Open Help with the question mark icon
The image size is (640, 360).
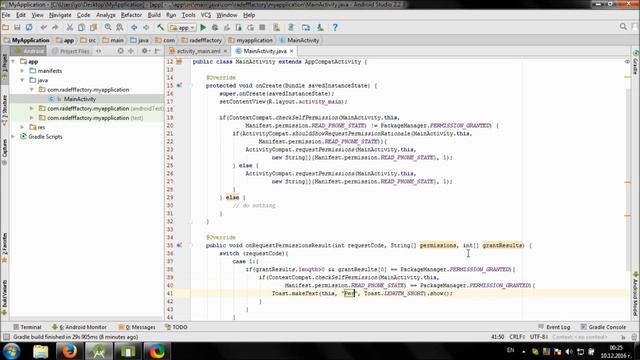[335, 27]
